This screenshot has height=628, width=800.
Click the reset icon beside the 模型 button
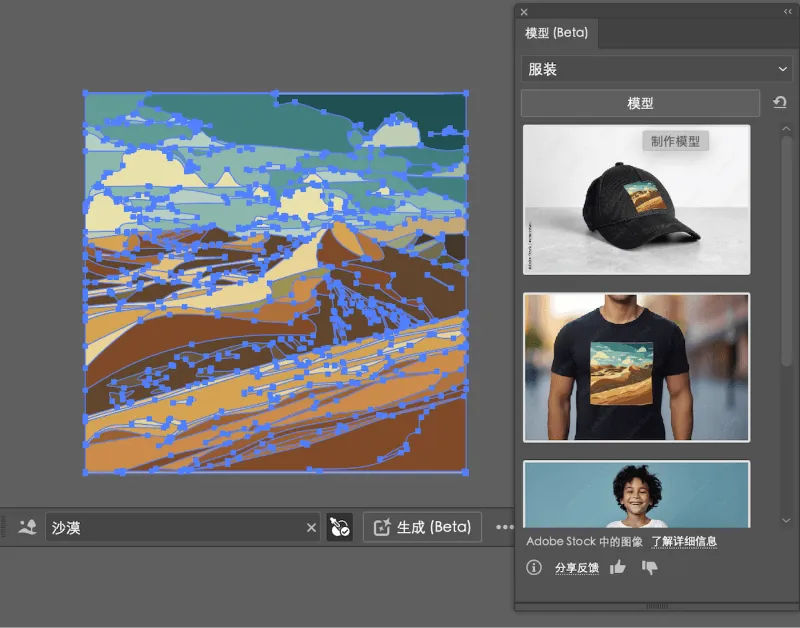780,102
